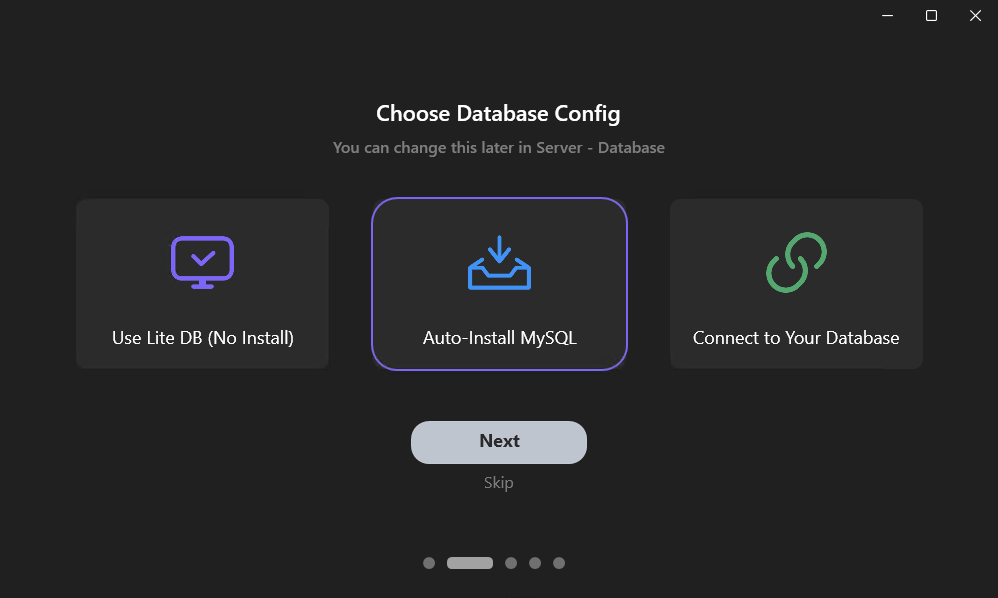Viewport: 998px width, 598px height.
Task: Click the fourth pagination dot
Action: (535, 563)
